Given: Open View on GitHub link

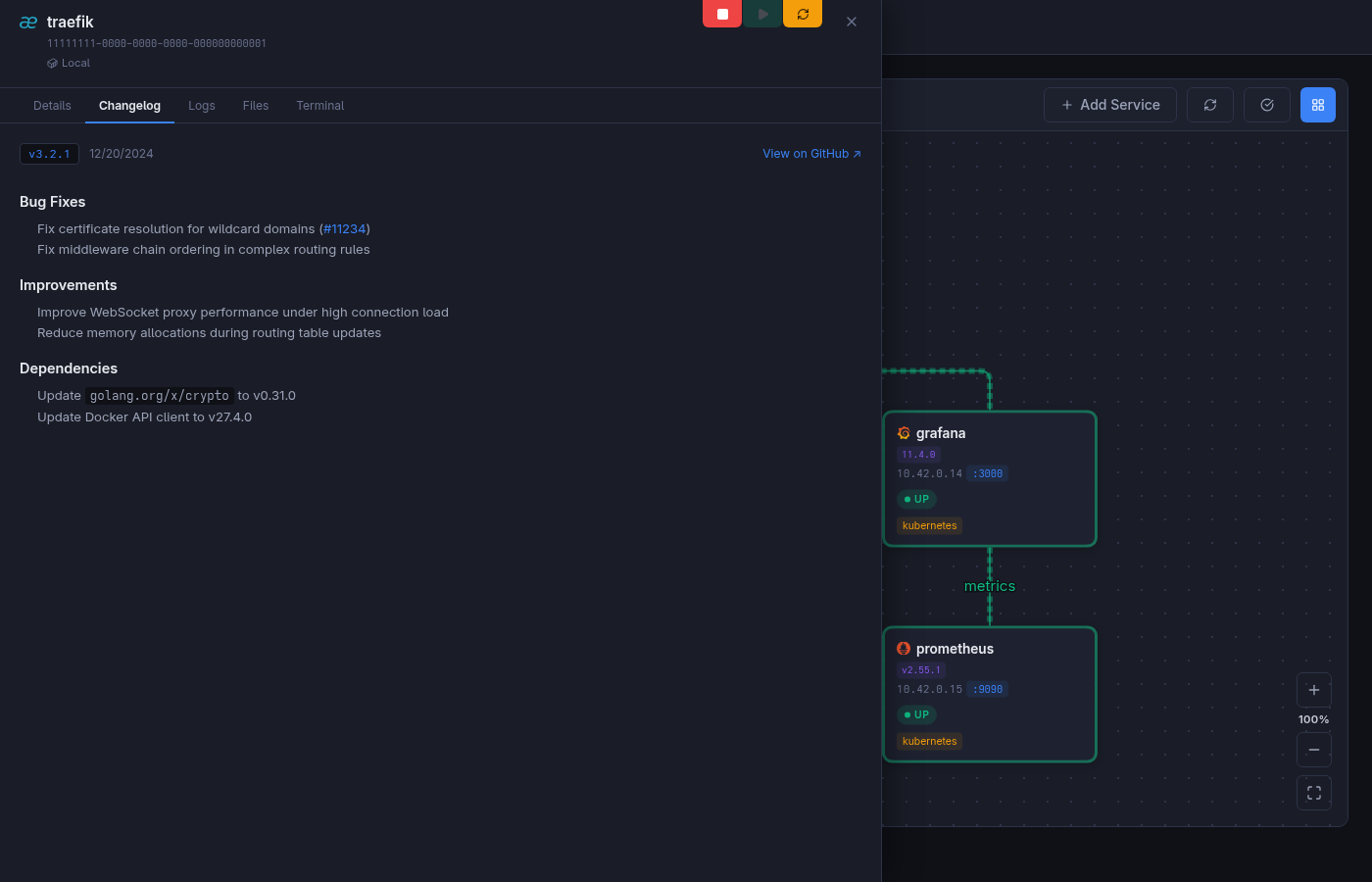Looking at the screenshot, I should [x=811, y=154].
